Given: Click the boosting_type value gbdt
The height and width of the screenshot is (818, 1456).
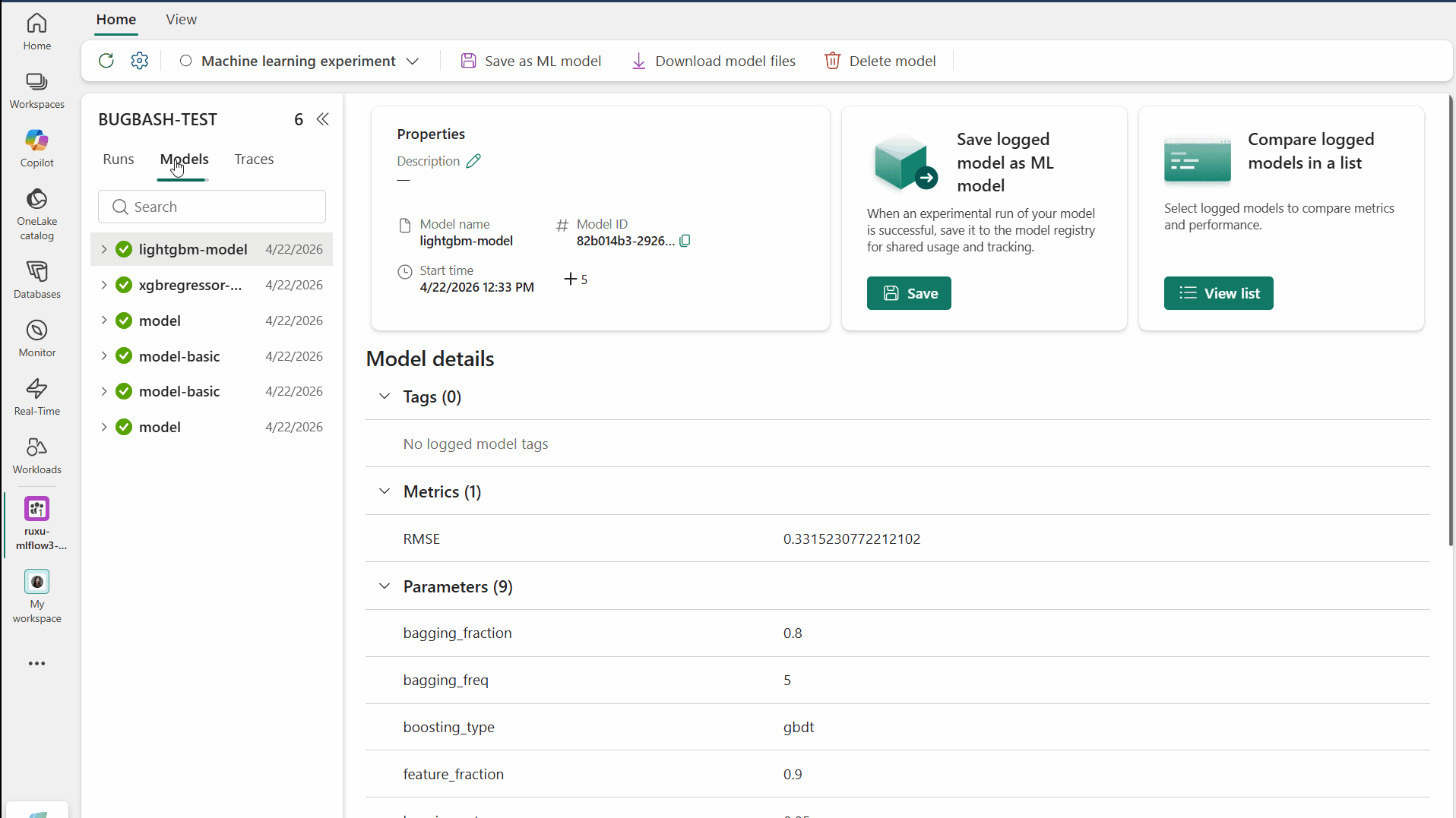Looking at the screenshot, I should tap(799, 727).
